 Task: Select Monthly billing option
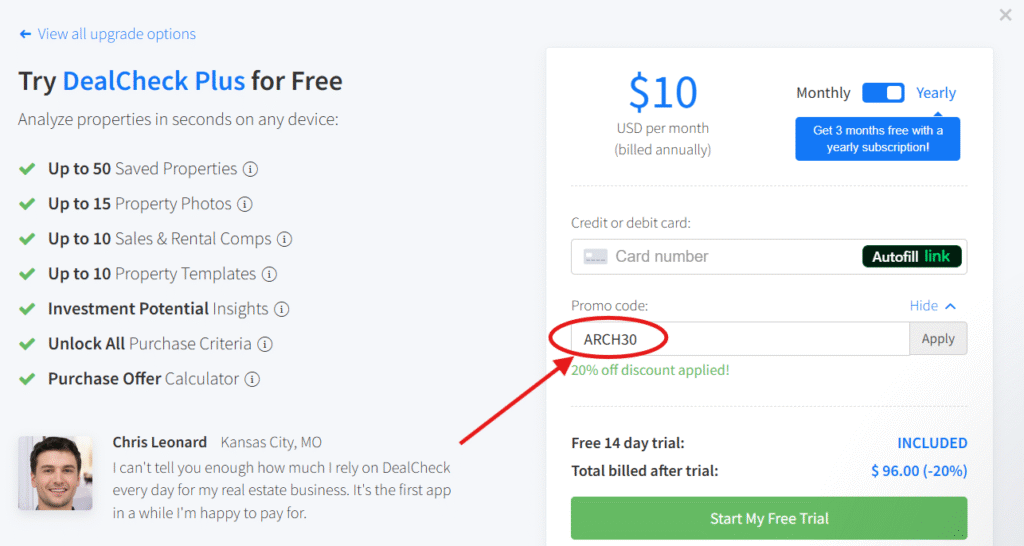pos(823,93)
